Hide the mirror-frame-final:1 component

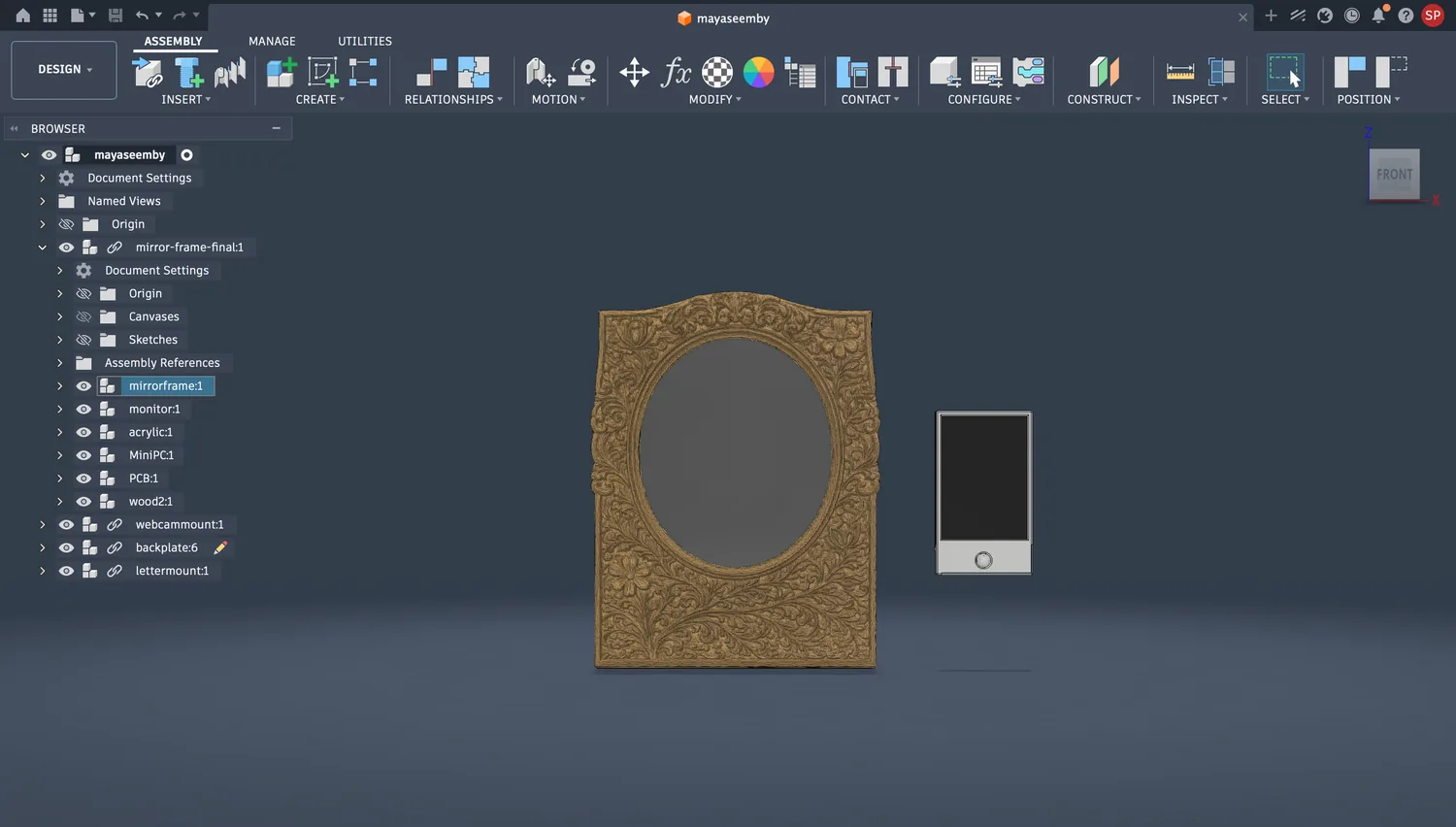[66, 248]
